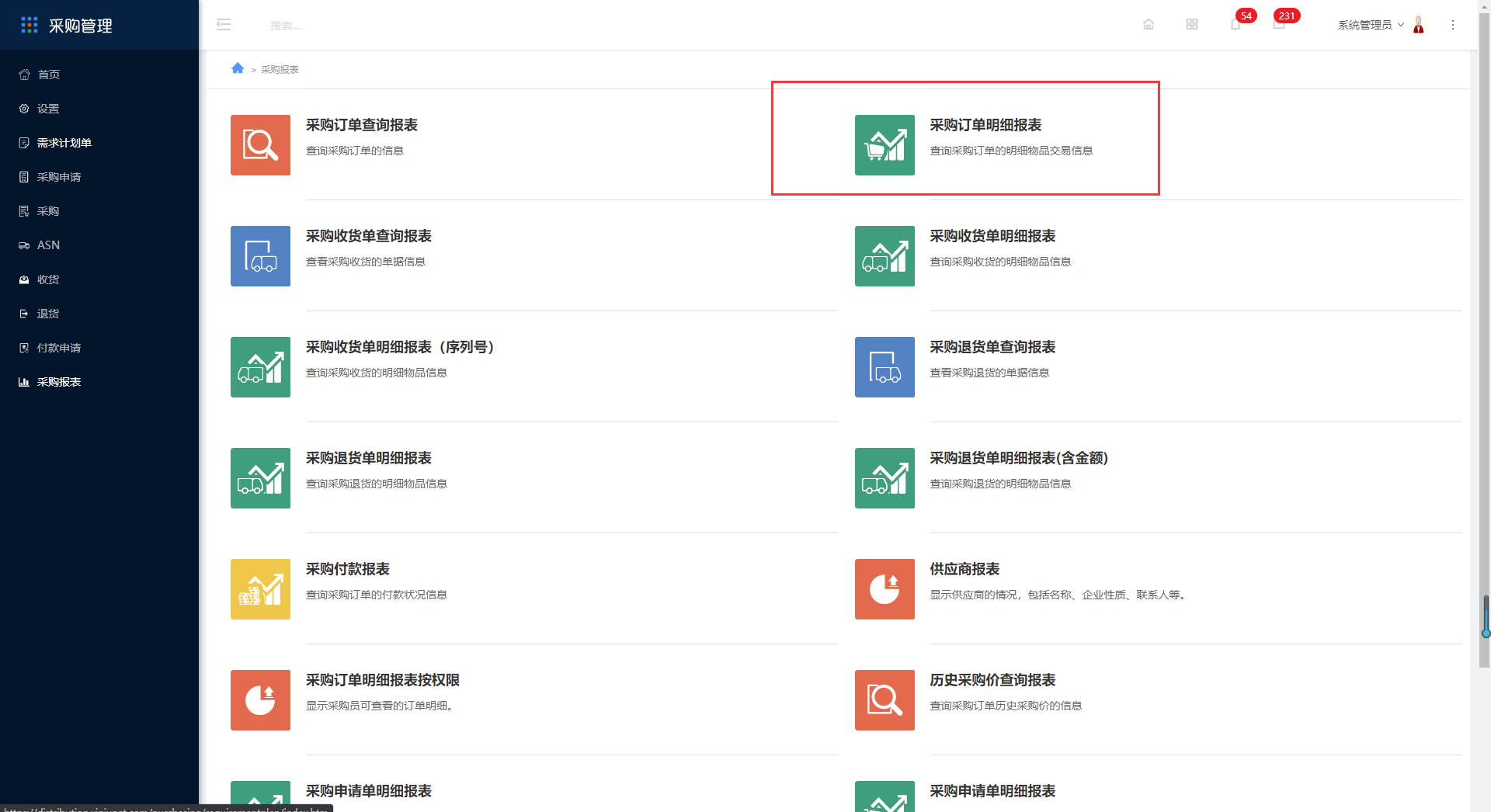Click the 采购退货单查询报表 title

click(x=992, y=347)
